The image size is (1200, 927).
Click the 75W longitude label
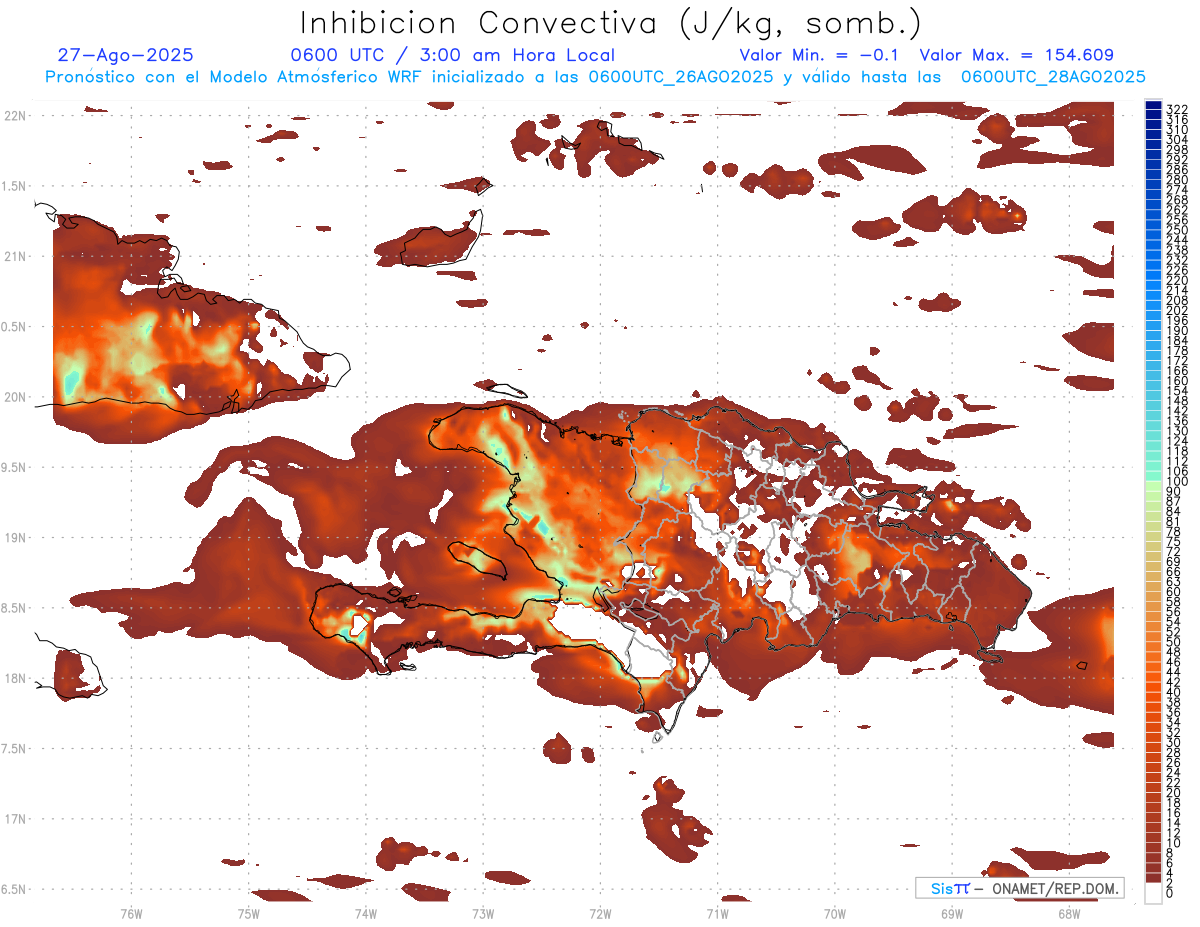pyautogui.click(x=249, y=913)
